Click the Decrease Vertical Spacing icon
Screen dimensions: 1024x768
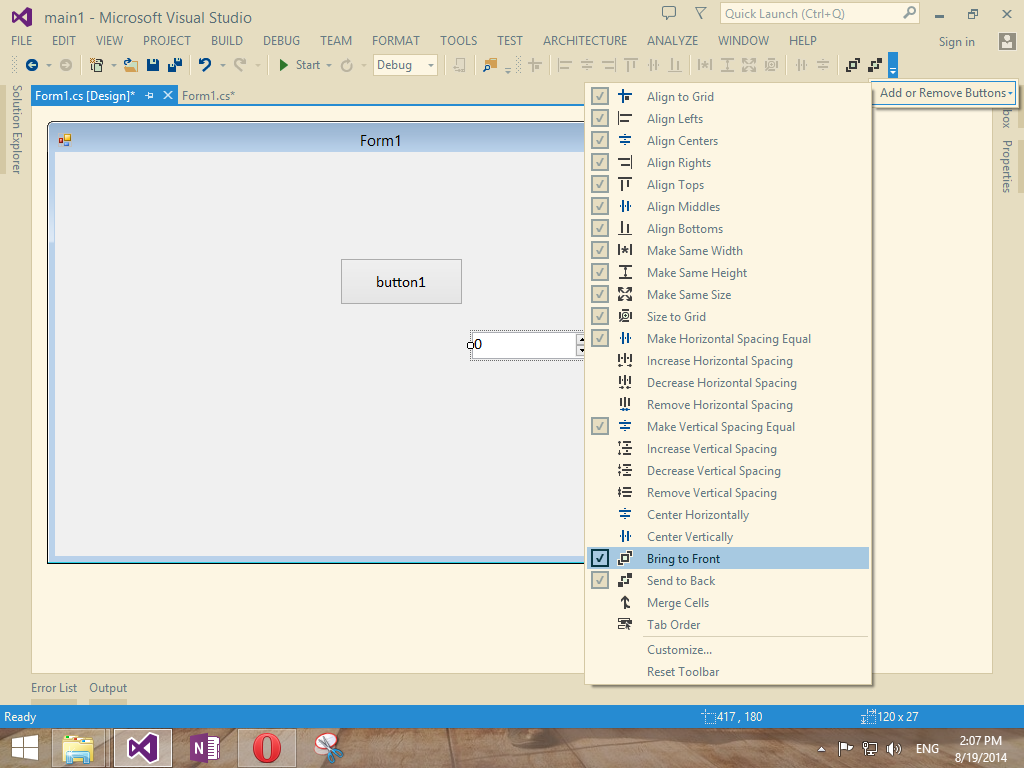click(625, 470)
